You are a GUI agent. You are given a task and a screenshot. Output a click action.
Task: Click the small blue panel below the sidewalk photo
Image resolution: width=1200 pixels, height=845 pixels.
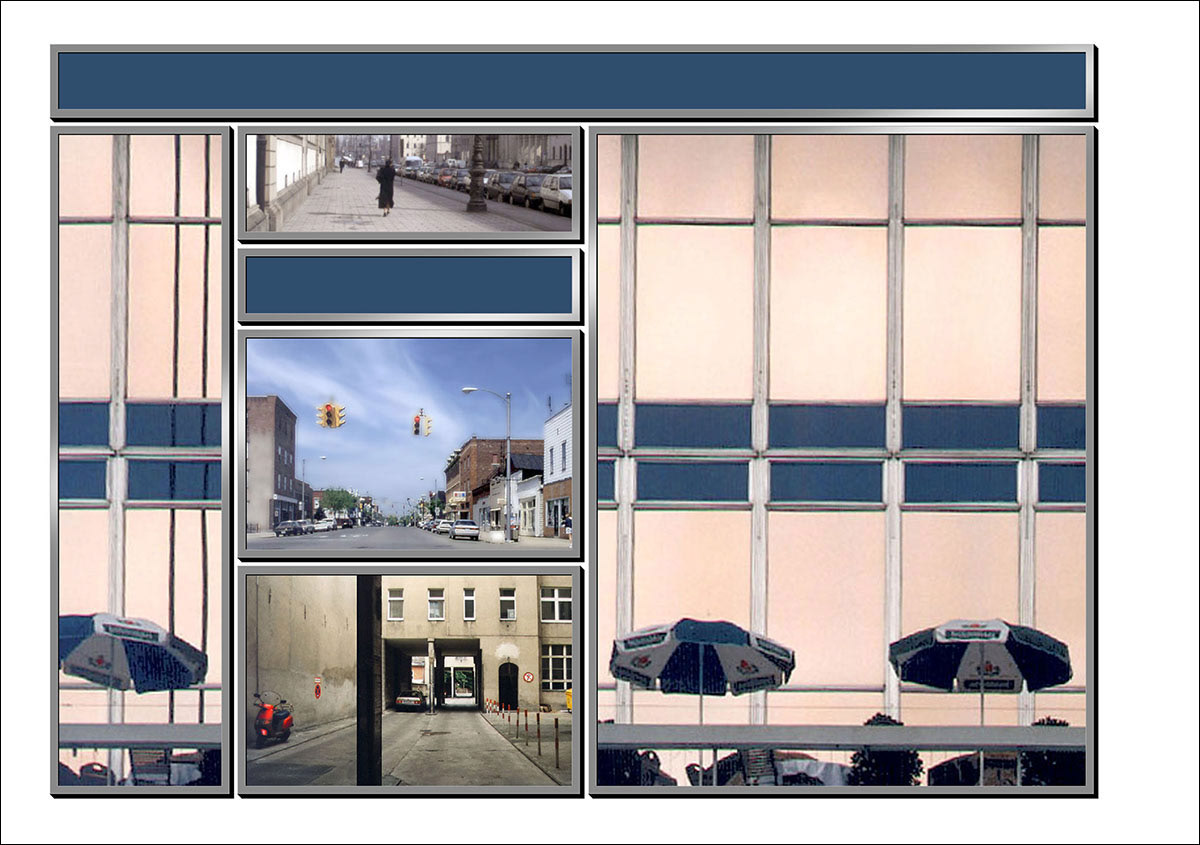tap(409, 285)
